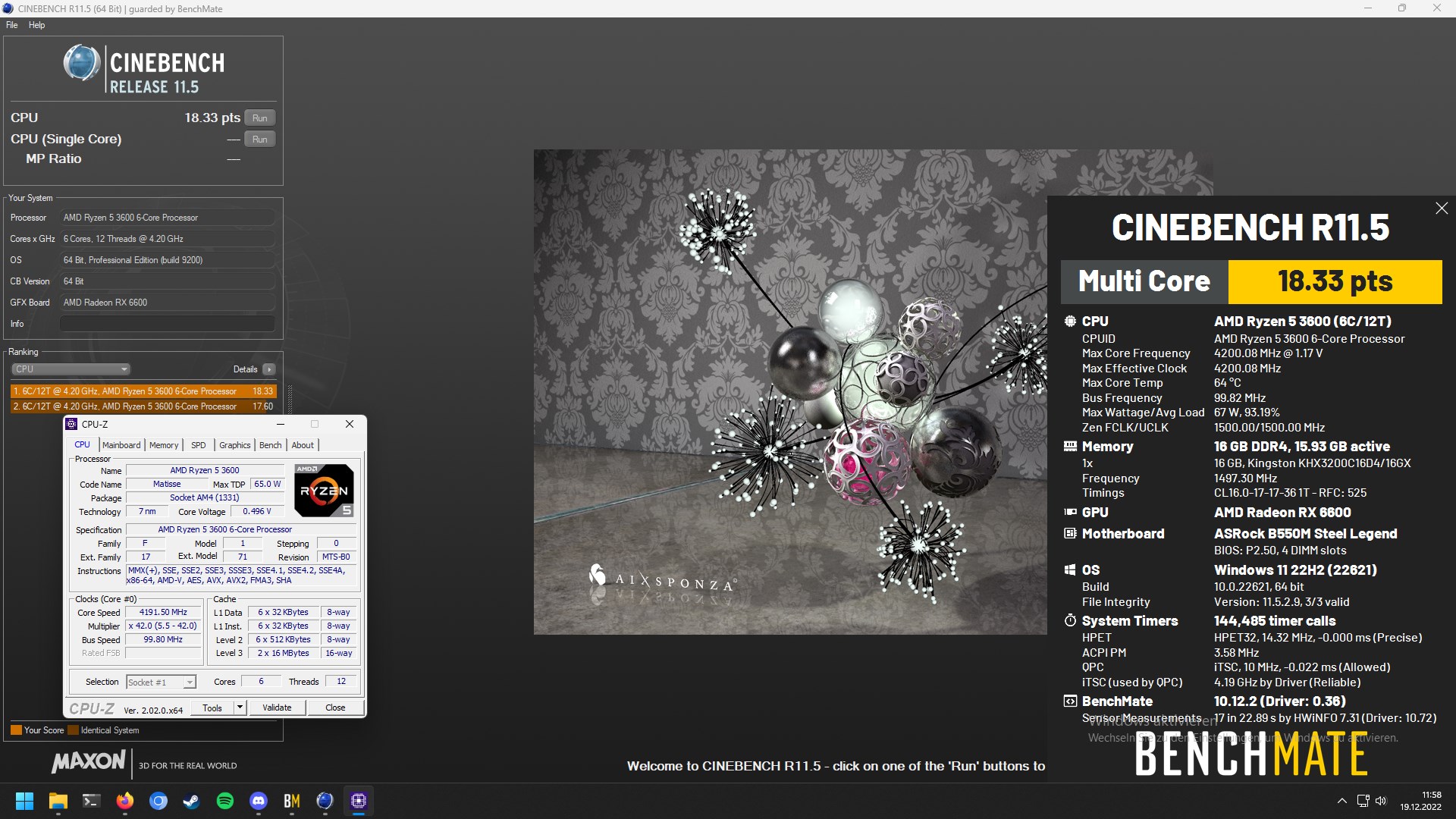Switch to CPU-Z Memory tab
1456x819 pixels.
pyautogui.click(x=164, y=445)
